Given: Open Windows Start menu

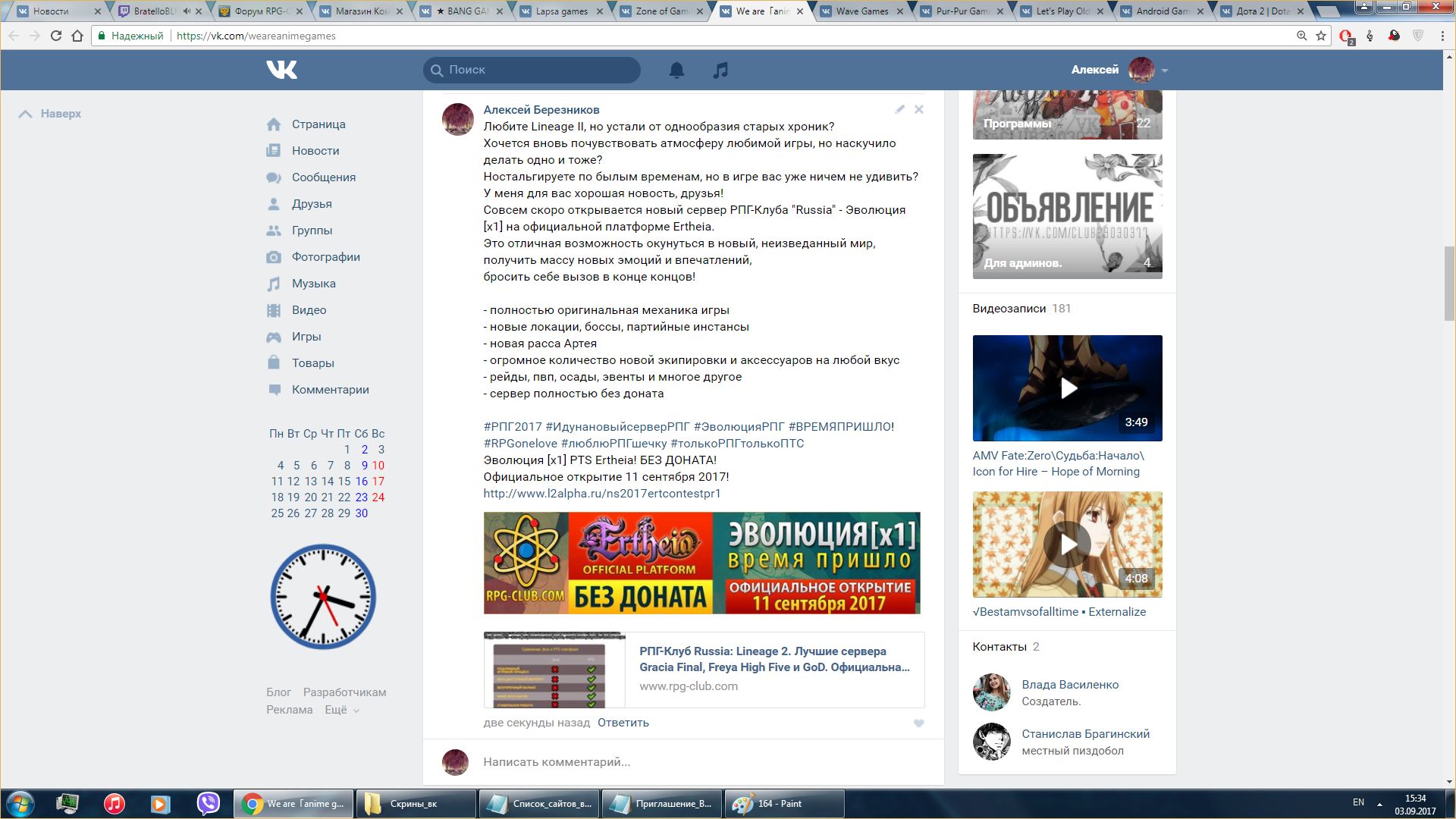Looking at the screenshot, I should click(20, 804).
